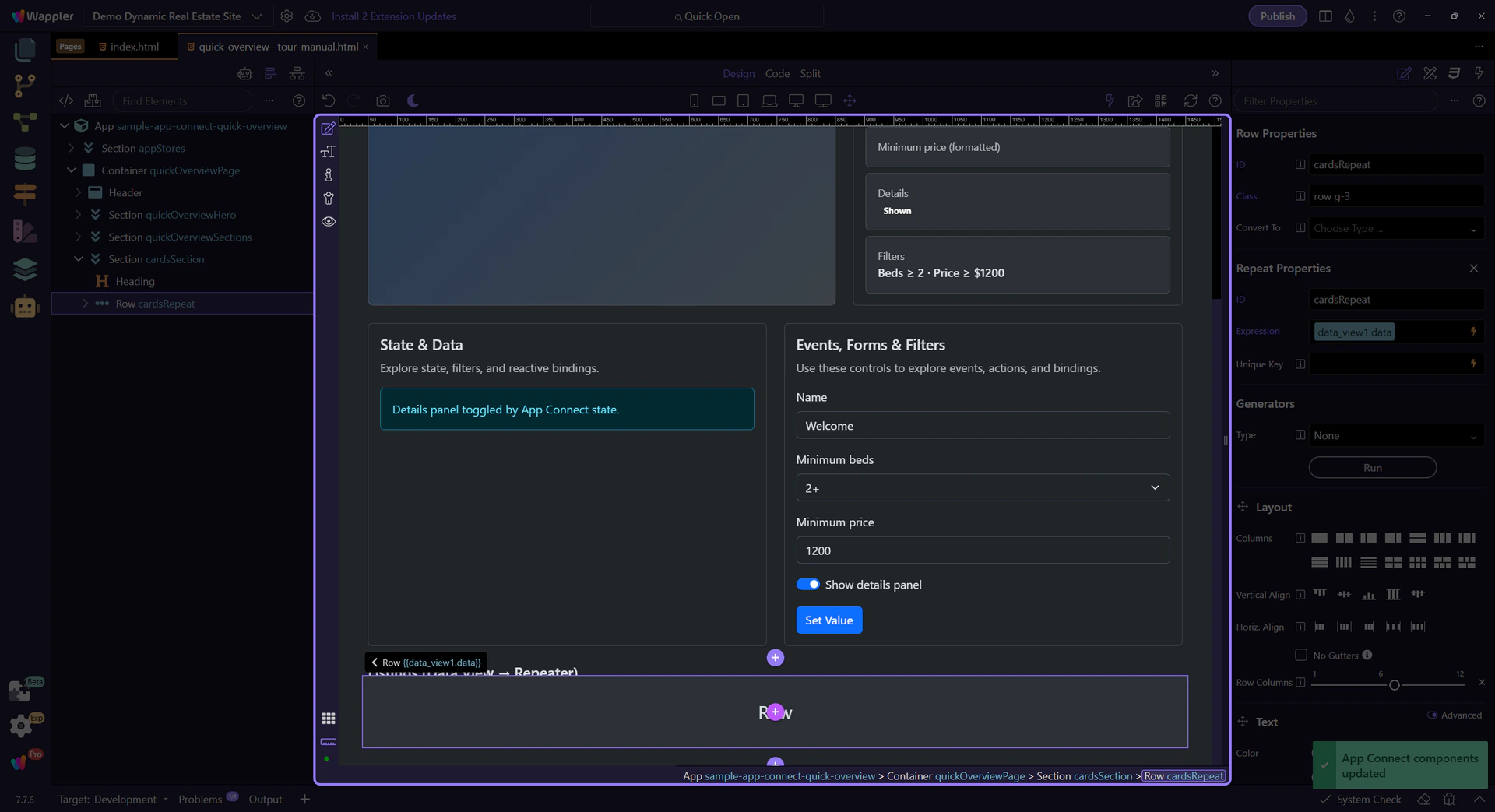Toggle the Advanced switch in properties
Viewport: 1495px width, 812px height.
(1432, 715)
